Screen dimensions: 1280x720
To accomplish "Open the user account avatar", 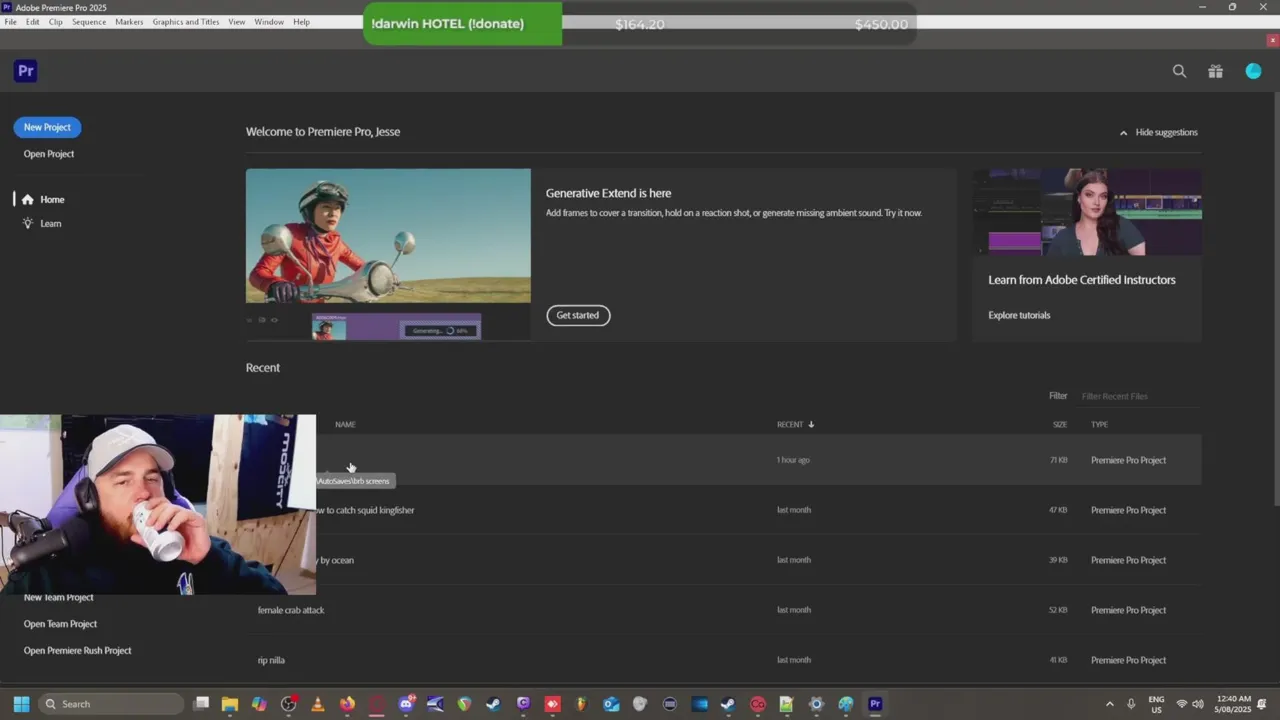I will coord(1253,71).
